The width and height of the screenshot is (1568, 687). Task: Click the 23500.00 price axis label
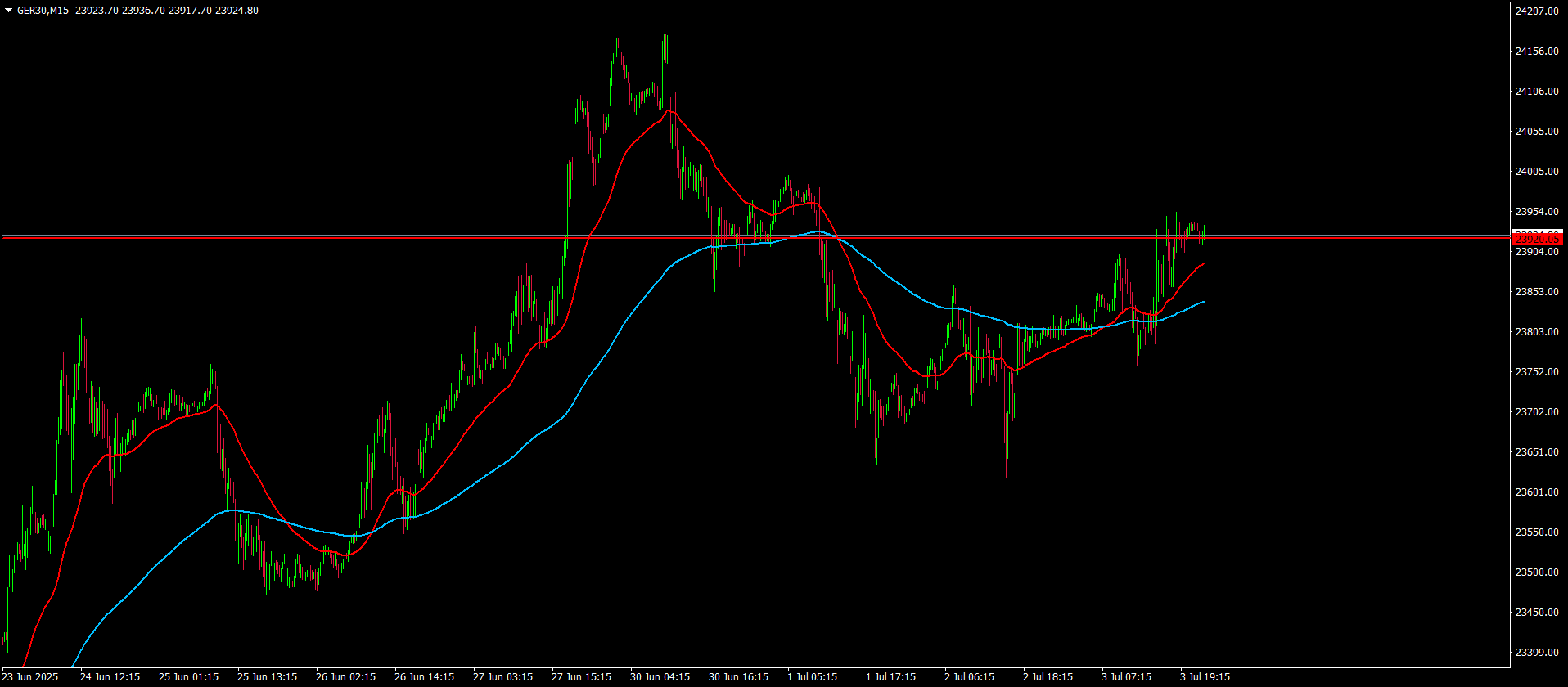pyautogui.click(x=1536, y=572)
